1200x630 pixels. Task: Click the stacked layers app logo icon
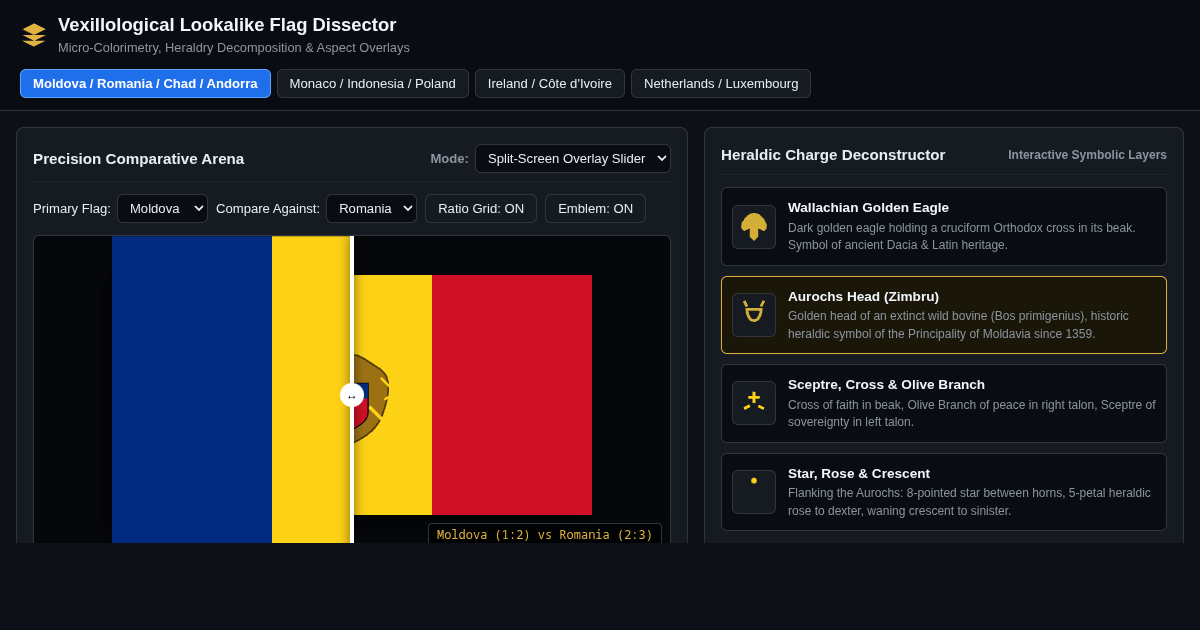(34, 35)
